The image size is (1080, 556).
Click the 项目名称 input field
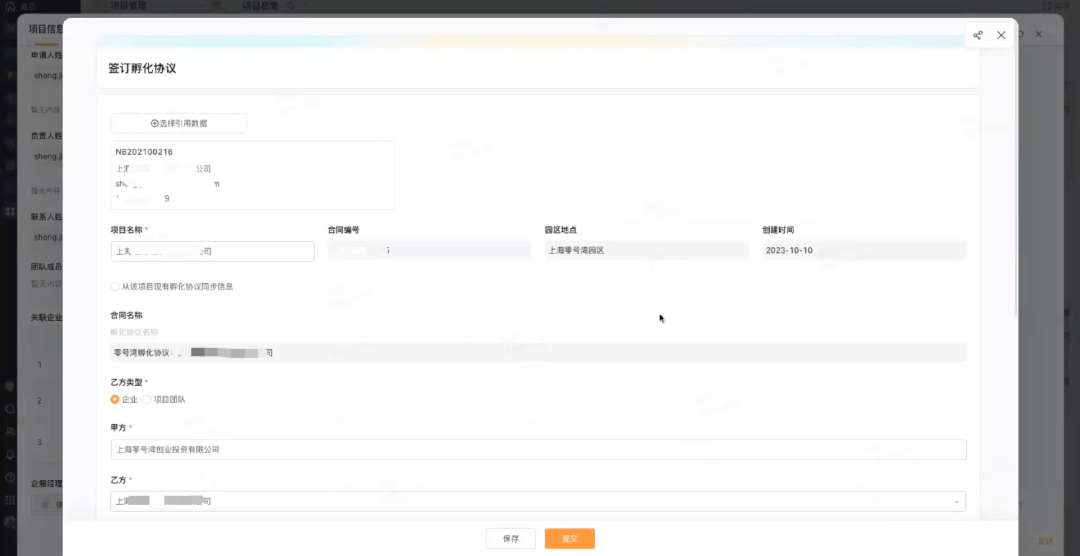tap(212, 251)
